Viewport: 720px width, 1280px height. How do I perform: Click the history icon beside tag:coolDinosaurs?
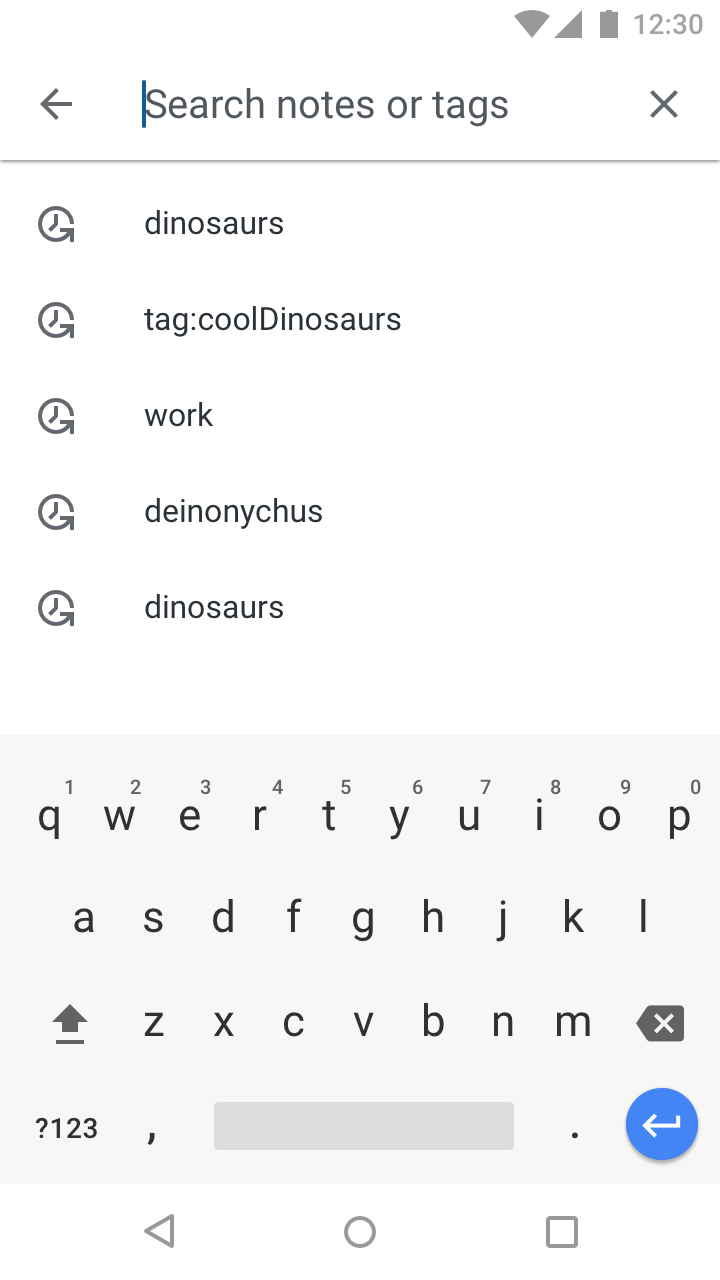57,321
